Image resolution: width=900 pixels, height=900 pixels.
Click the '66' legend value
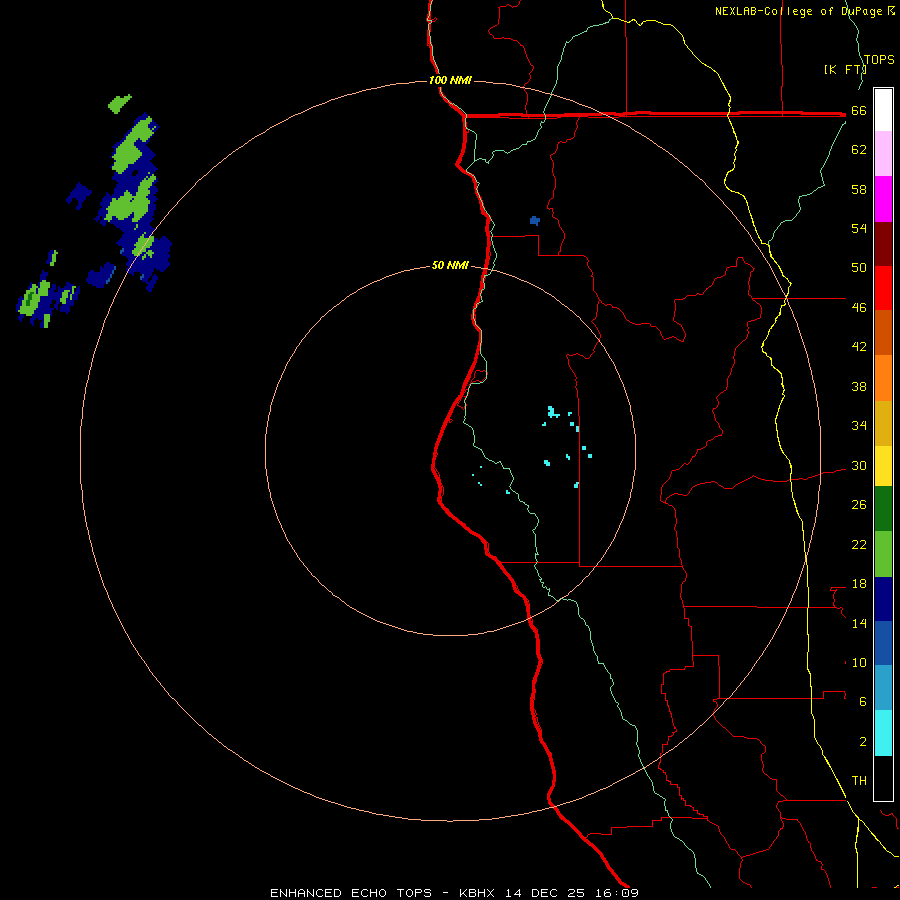click(x=859, y=110)
